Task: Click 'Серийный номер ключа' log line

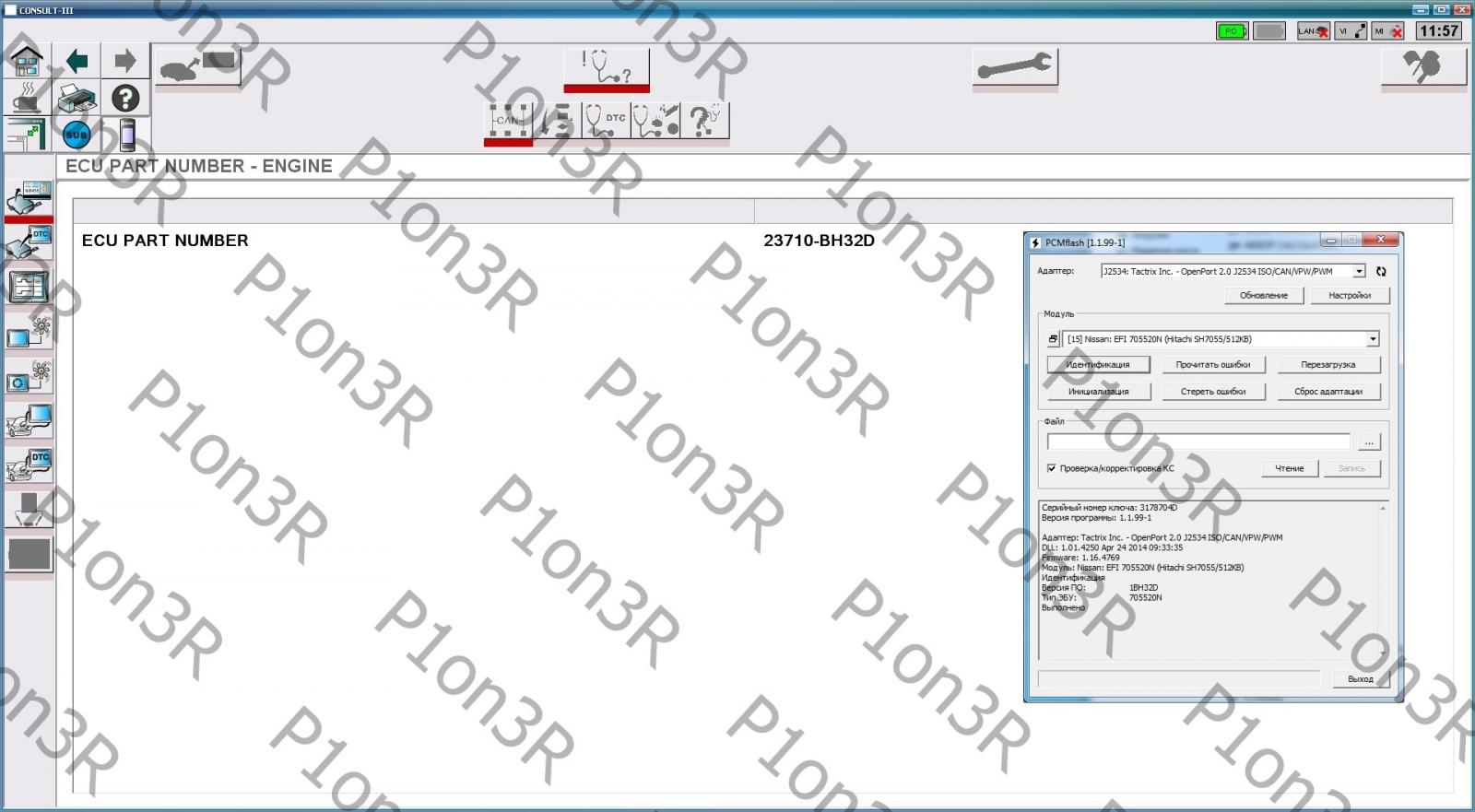Action: (x=1109, y=508)
